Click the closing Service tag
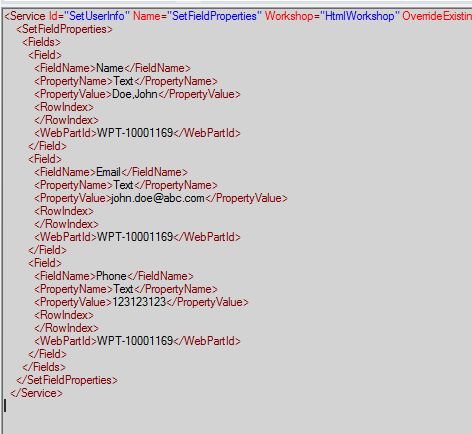Image resolution: width=472 pixels, height=434 pixels. 36,393
